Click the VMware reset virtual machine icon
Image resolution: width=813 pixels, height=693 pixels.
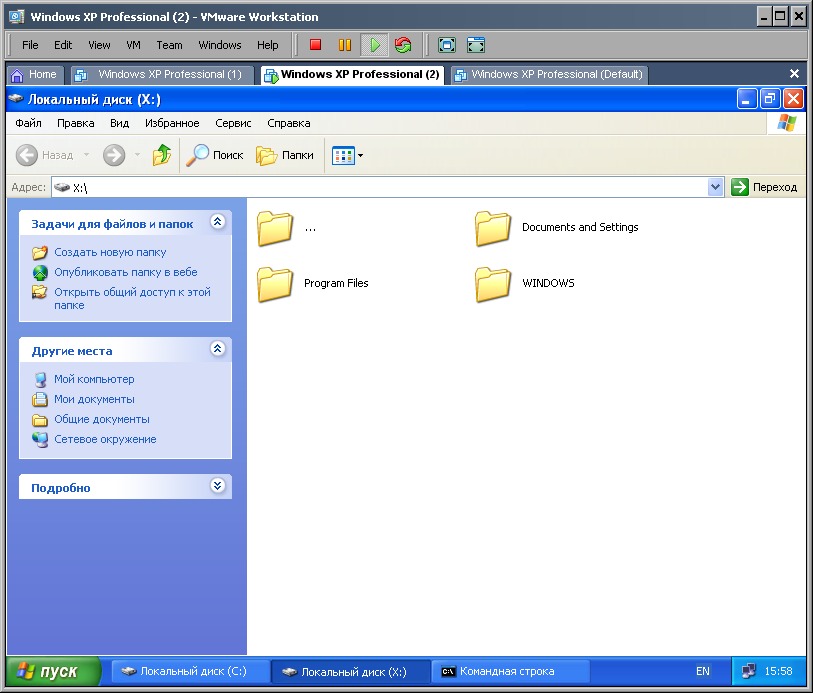click(x=403, y=45)
